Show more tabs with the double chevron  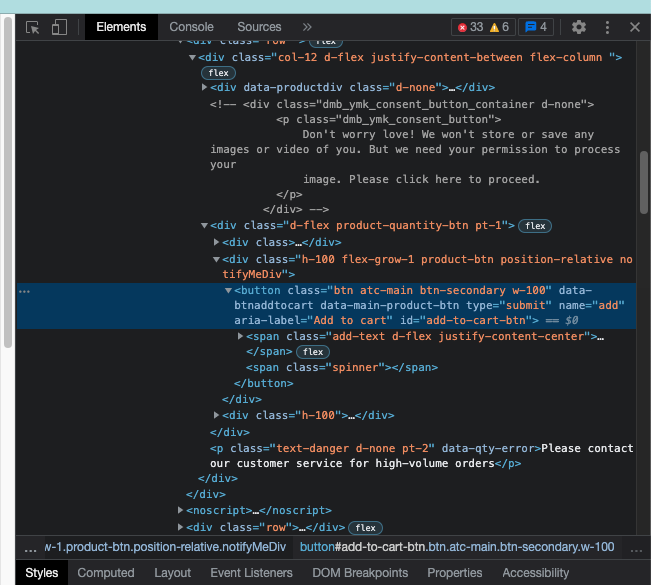point(307,28)
